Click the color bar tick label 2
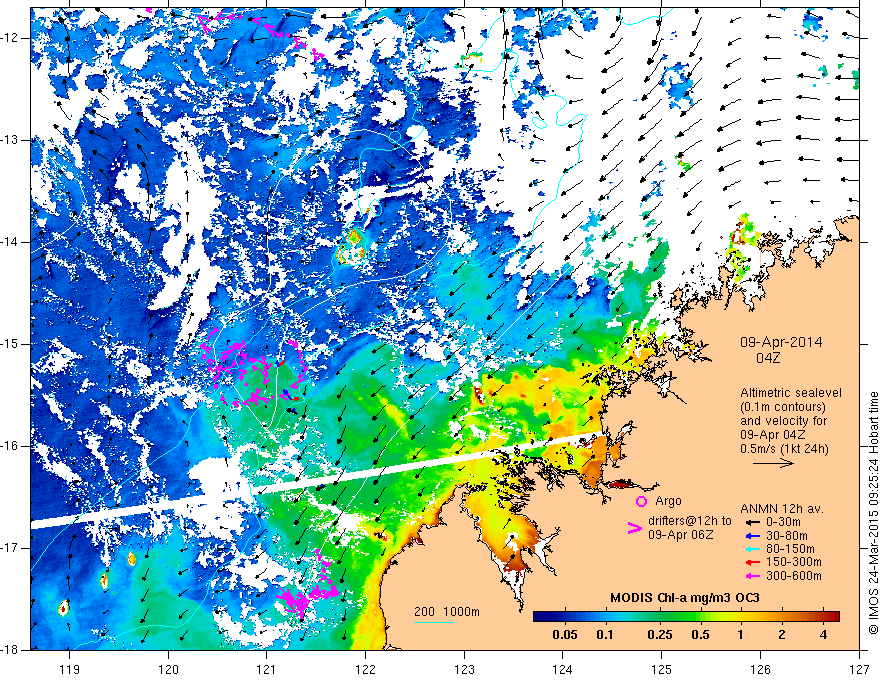This screenshot has height=680, width=880. pos(782,635)
